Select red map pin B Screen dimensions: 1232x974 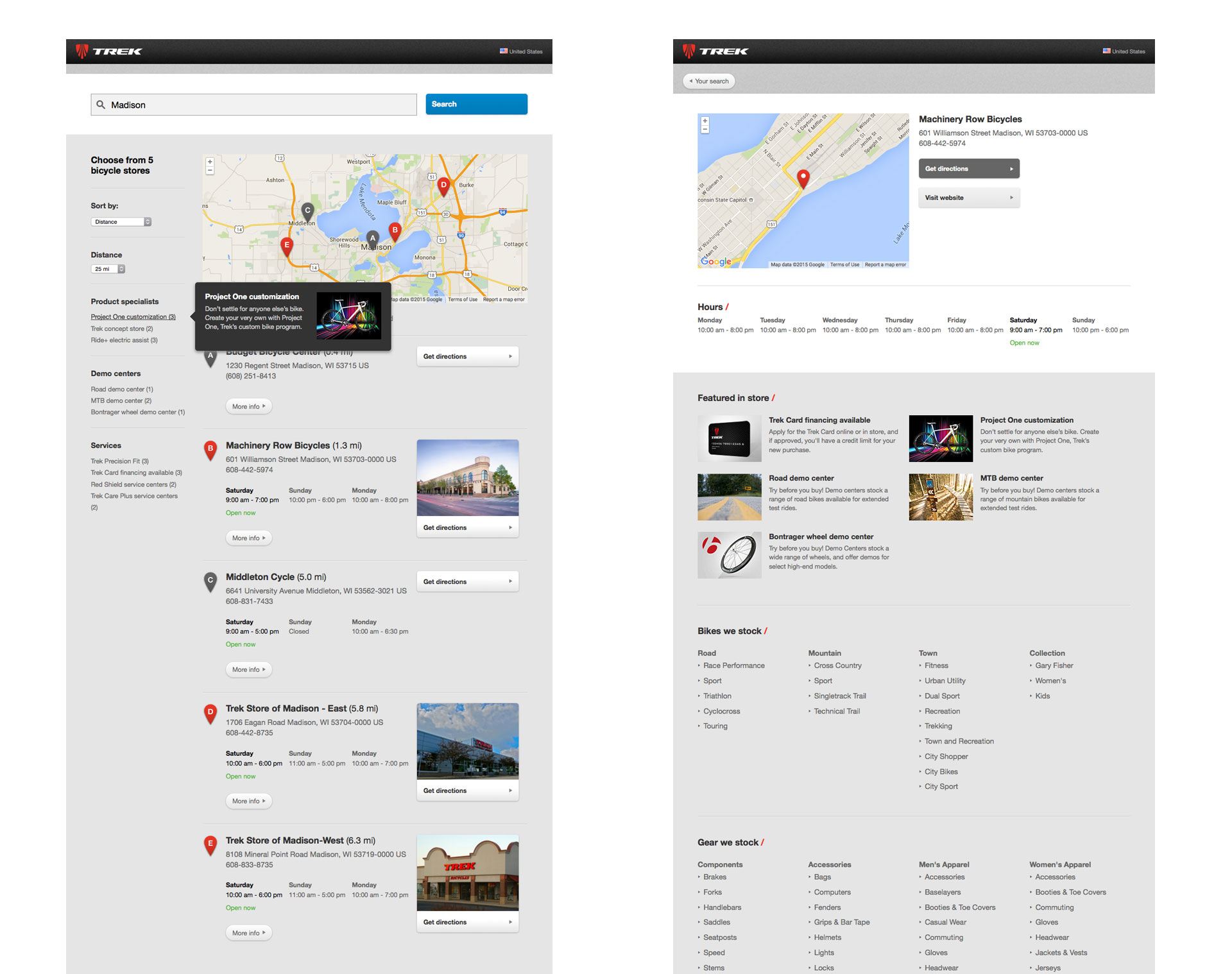tap(395, 231)
